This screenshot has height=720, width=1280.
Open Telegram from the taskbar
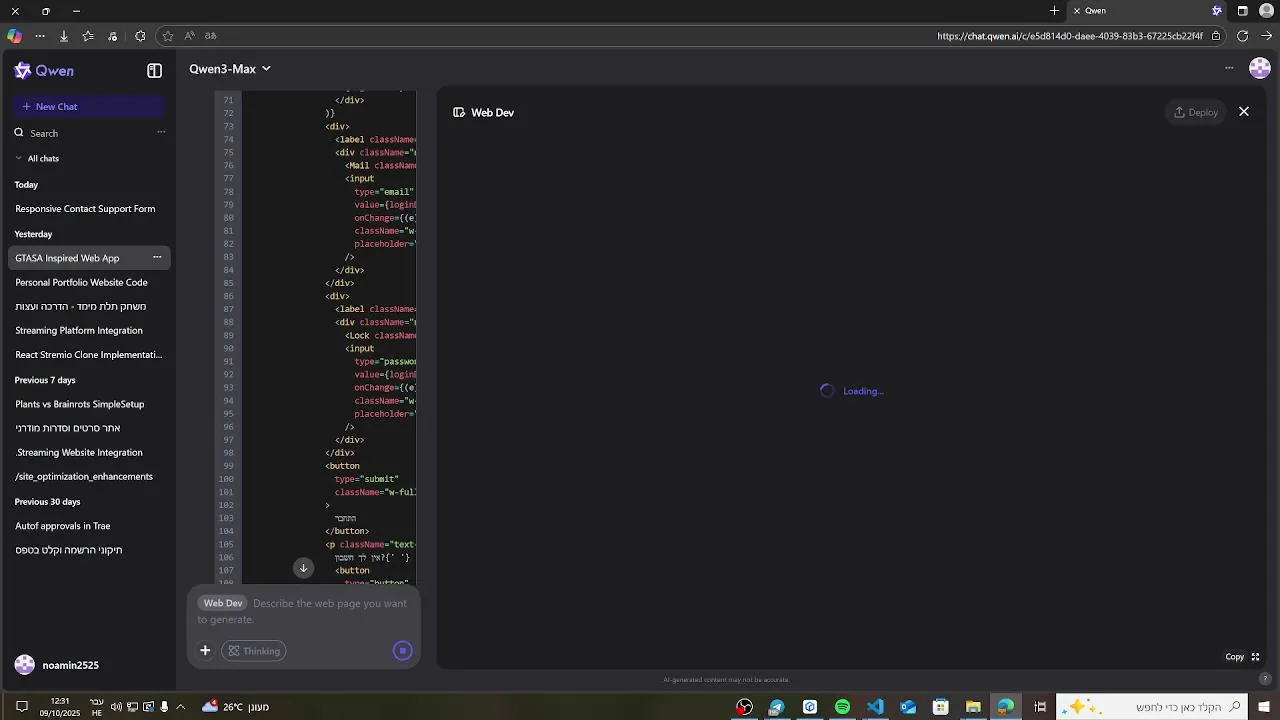coord(776,707)
